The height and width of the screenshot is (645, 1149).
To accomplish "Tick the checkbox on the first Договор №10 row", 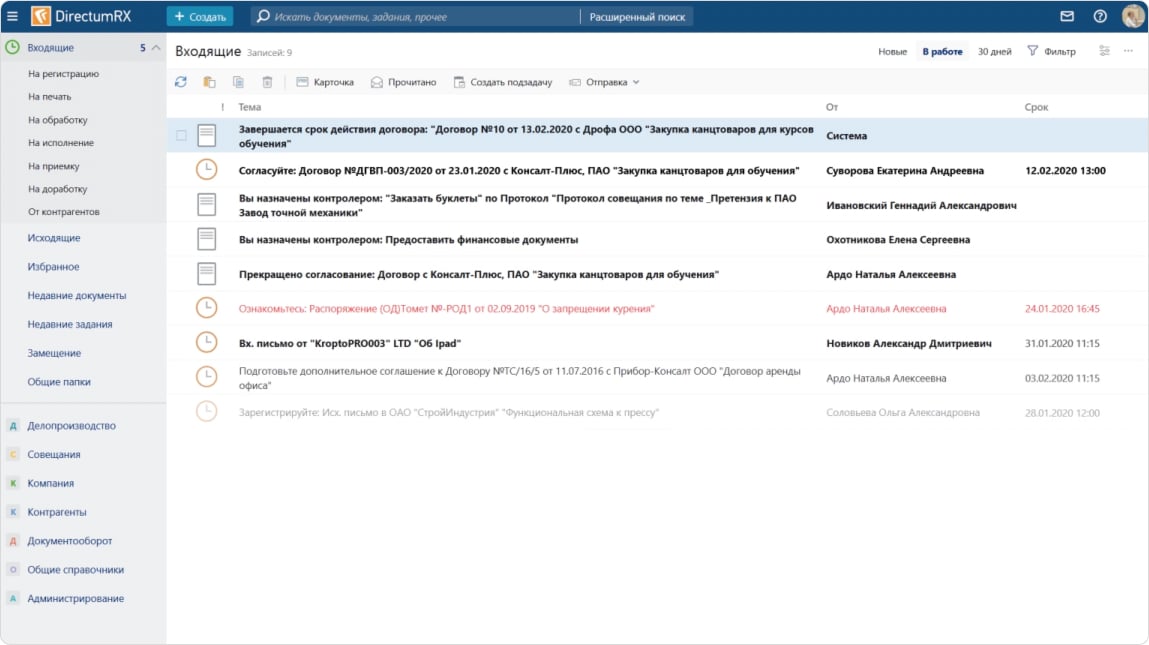I will point(181,135).
